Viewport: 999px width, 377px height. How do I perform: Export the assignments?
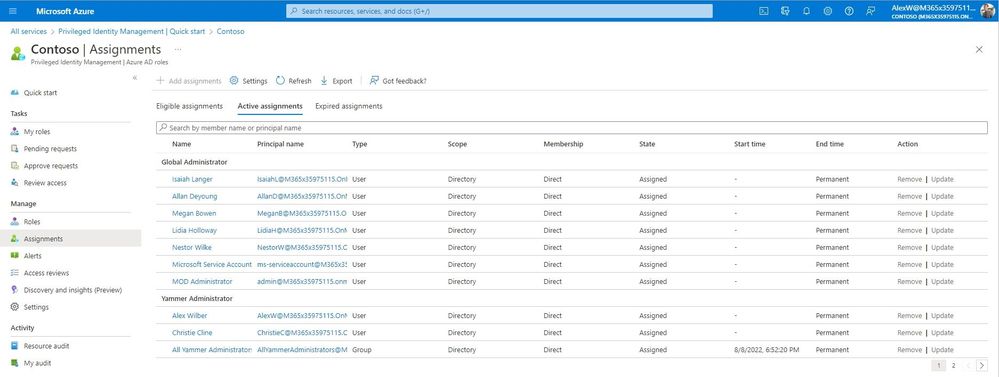click(336, 81)
